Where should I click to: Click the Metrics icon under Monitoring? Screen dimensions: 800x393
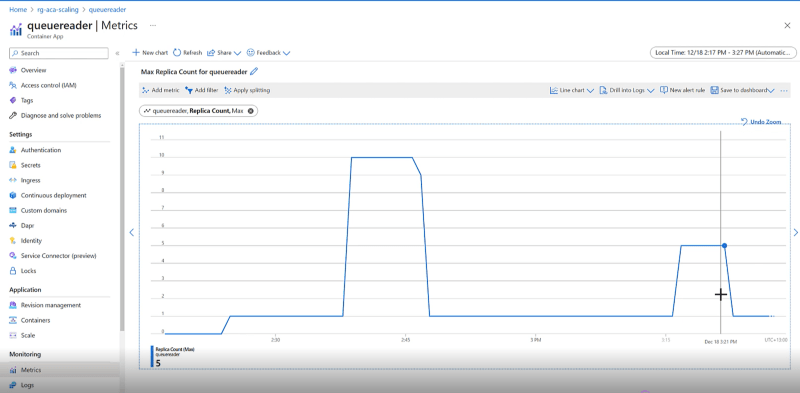pos(13,370)
